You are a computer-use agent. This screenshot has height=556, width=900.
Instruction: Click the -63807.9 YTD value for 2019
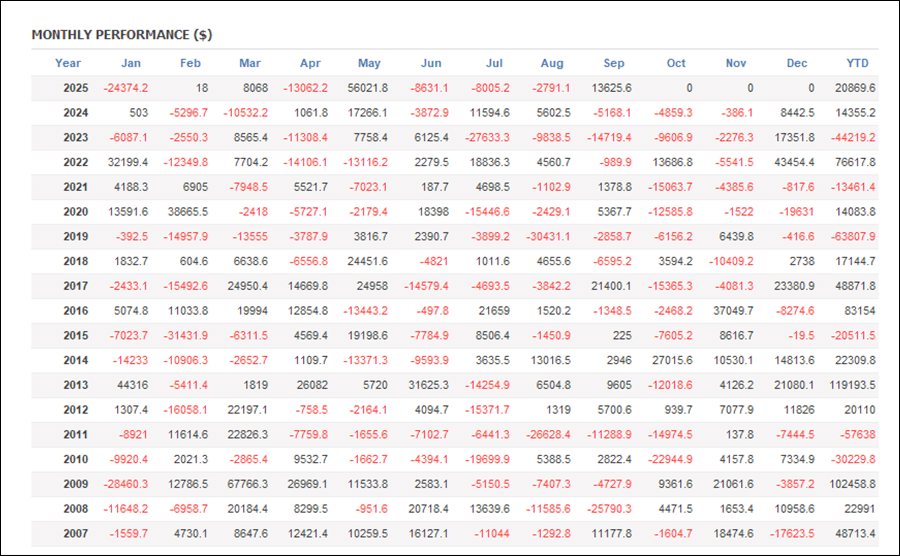click(853, 237)
